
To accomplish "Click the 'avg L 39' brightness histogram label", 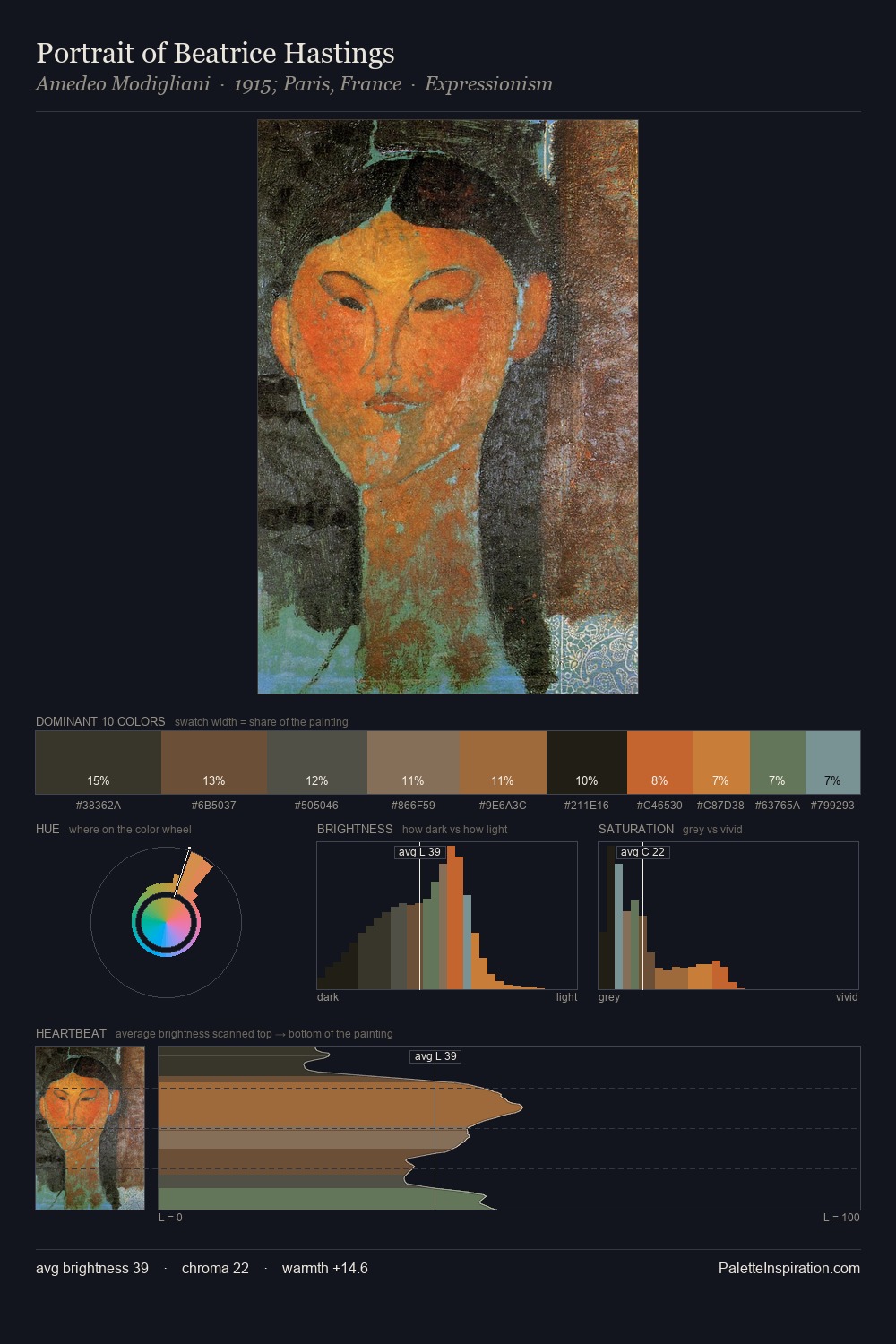I will pos(419,852).
